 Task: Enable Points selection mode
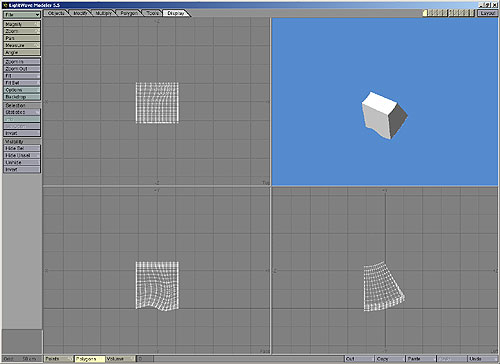pos(59,359)
